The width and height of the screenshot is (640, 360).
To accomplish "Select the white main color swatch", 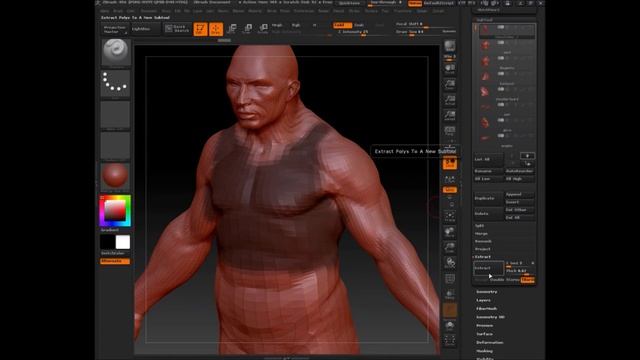I will pos(123,242).
